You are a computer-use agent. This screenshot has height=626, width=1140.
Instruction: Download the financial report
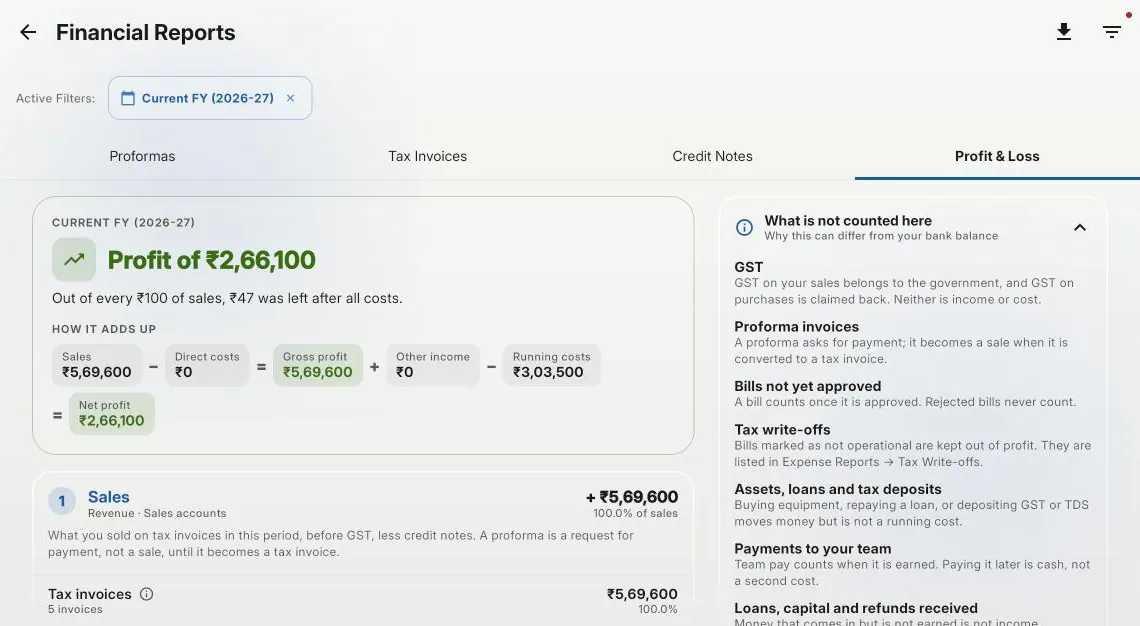(x=1064, y=32)
